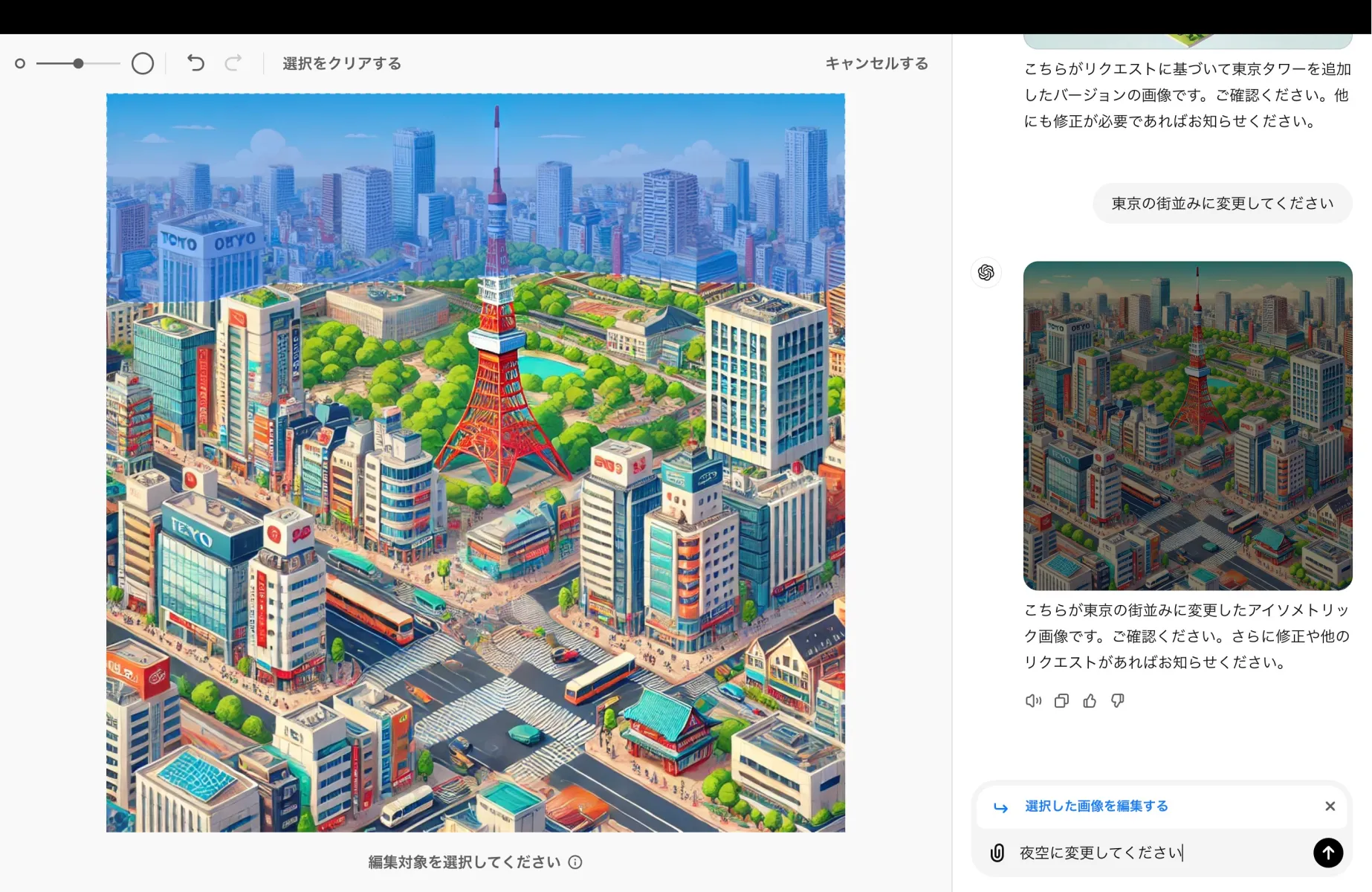Viewport: 1372px width, 892px height.
Task: Adjust the brush size slider
Action: click(77, 63)
